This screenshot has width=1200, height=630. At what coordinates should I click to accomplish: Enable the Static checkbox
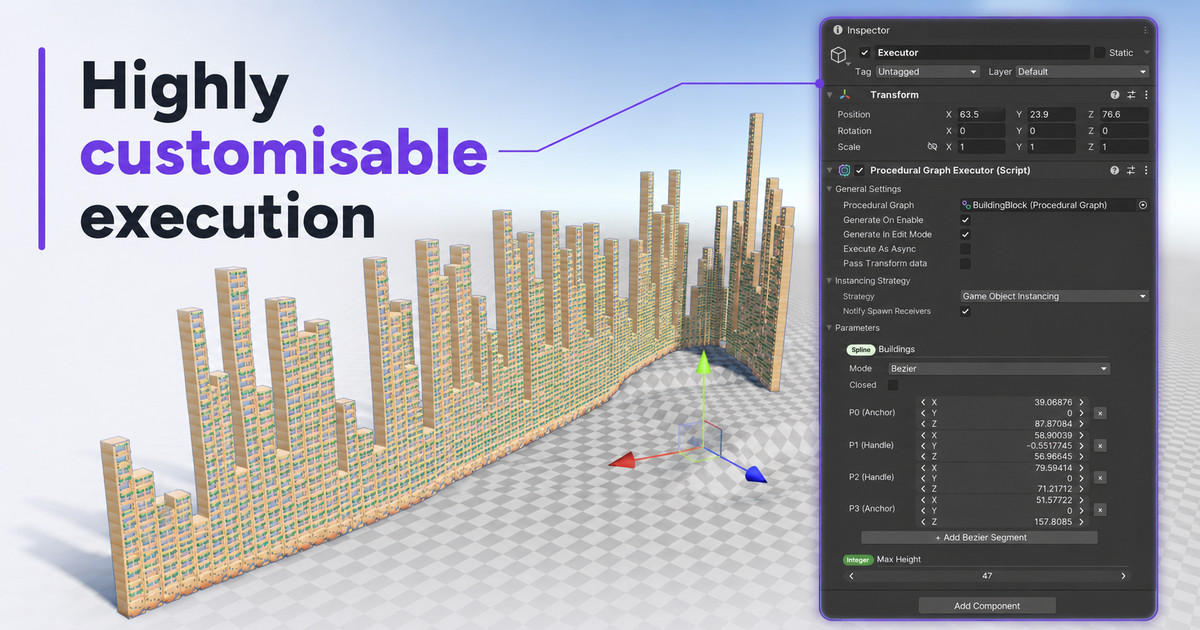1100,52
